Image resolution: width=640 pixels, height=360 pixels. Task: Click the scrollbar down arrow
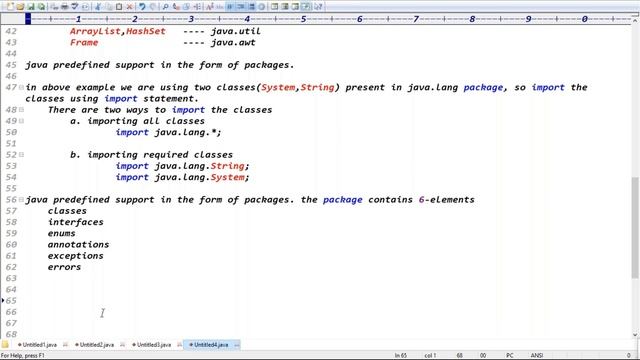635,335
